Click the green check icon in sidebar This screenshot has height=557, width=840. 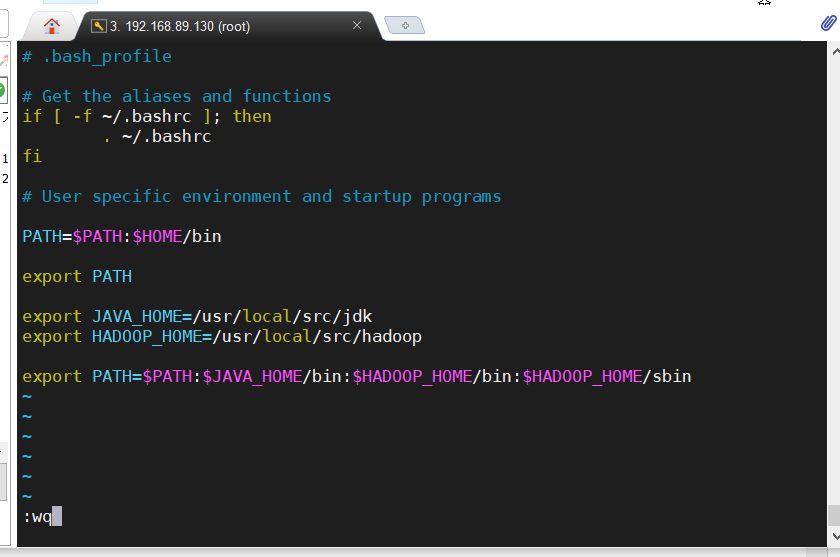pos(2,90)
